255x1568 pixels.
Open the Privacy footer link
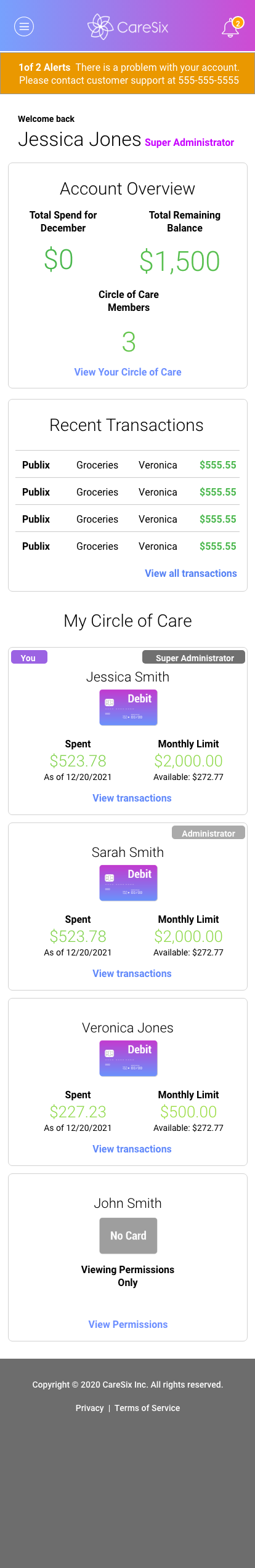click(x=89, y=1408)
